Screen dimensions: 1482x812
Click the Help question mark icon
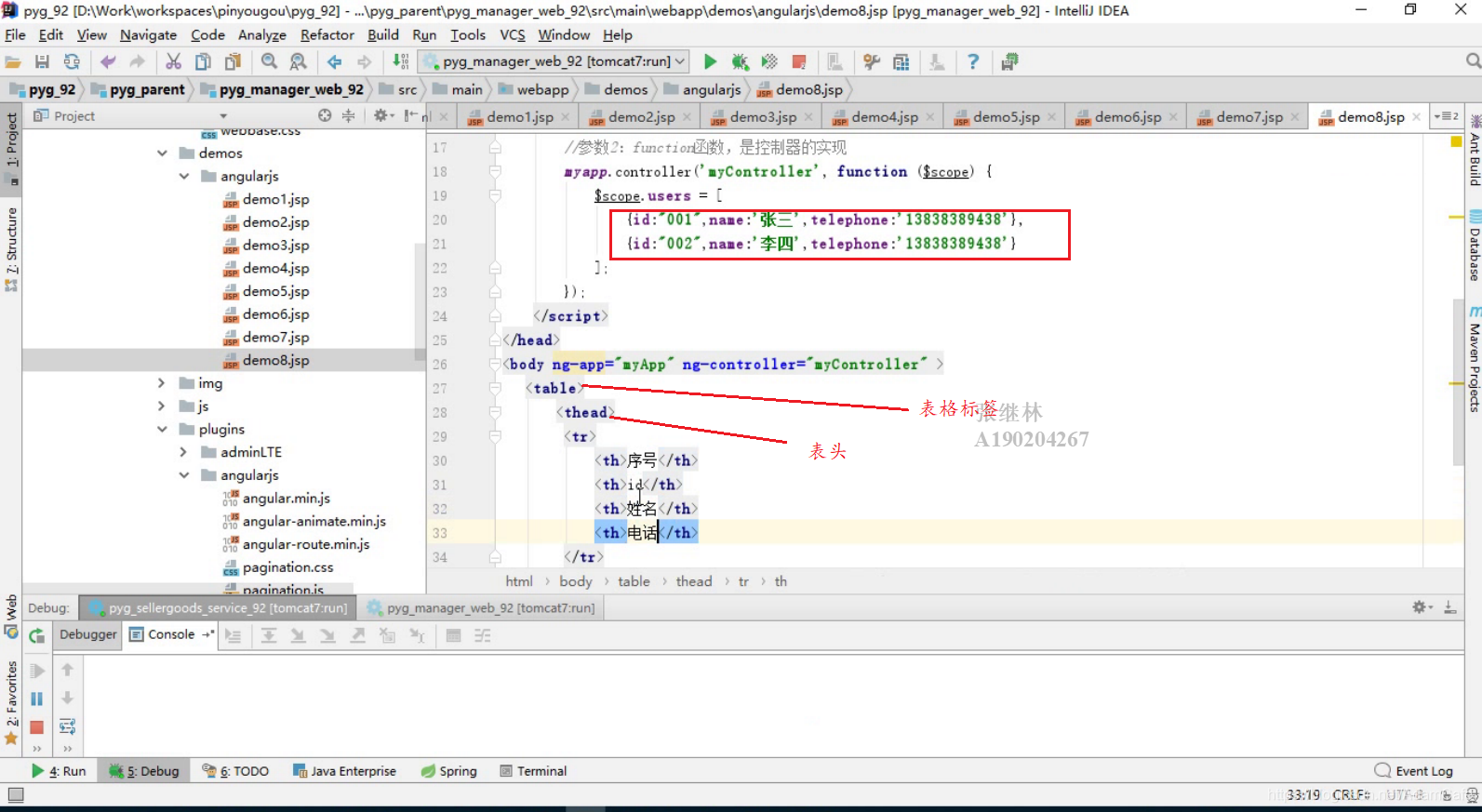[x=973, y=61]
